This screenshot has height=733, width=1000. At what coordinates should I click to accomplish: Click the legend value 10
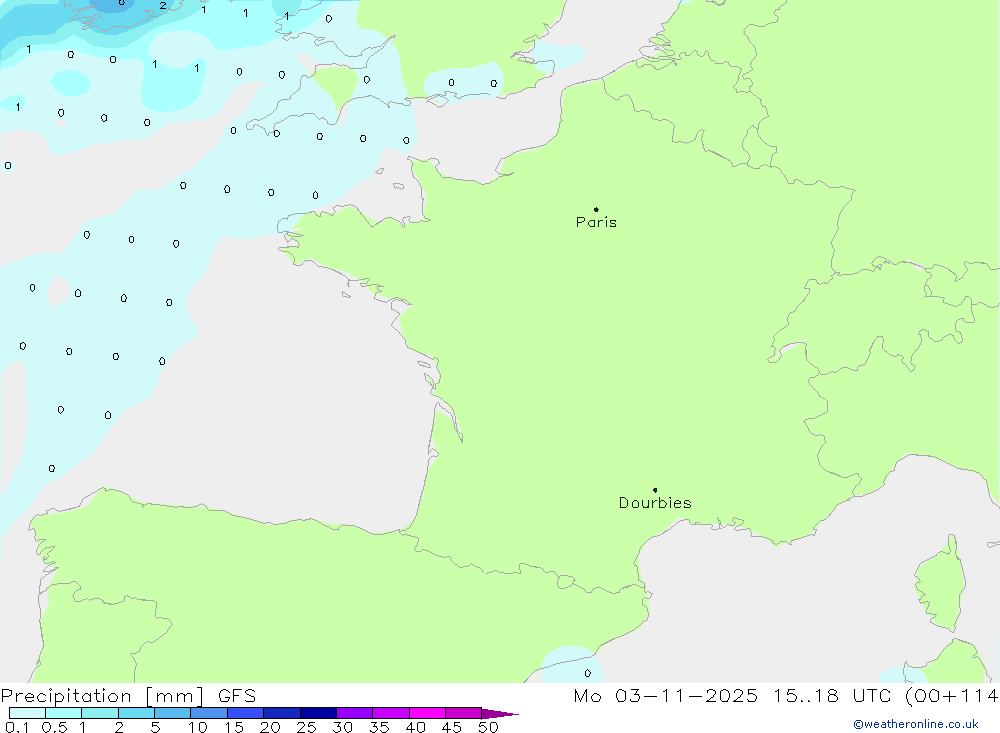198,727
